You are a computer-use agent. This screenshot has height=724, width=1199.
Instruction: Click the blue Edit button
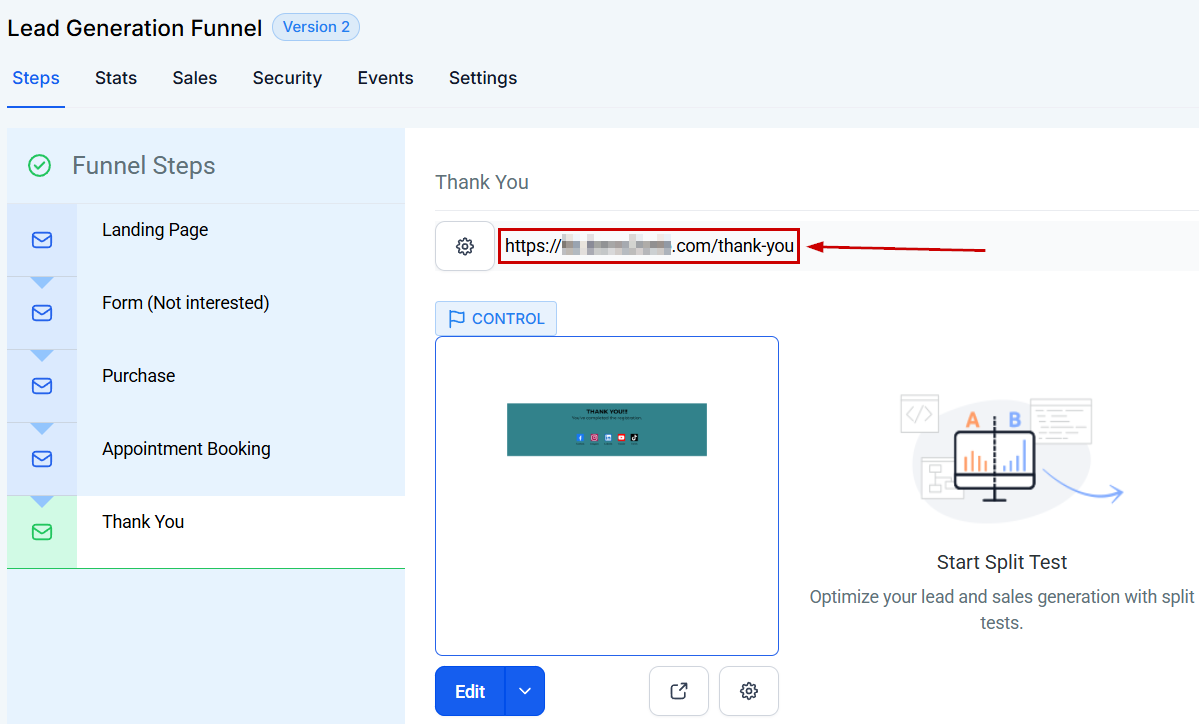point(470,691)
